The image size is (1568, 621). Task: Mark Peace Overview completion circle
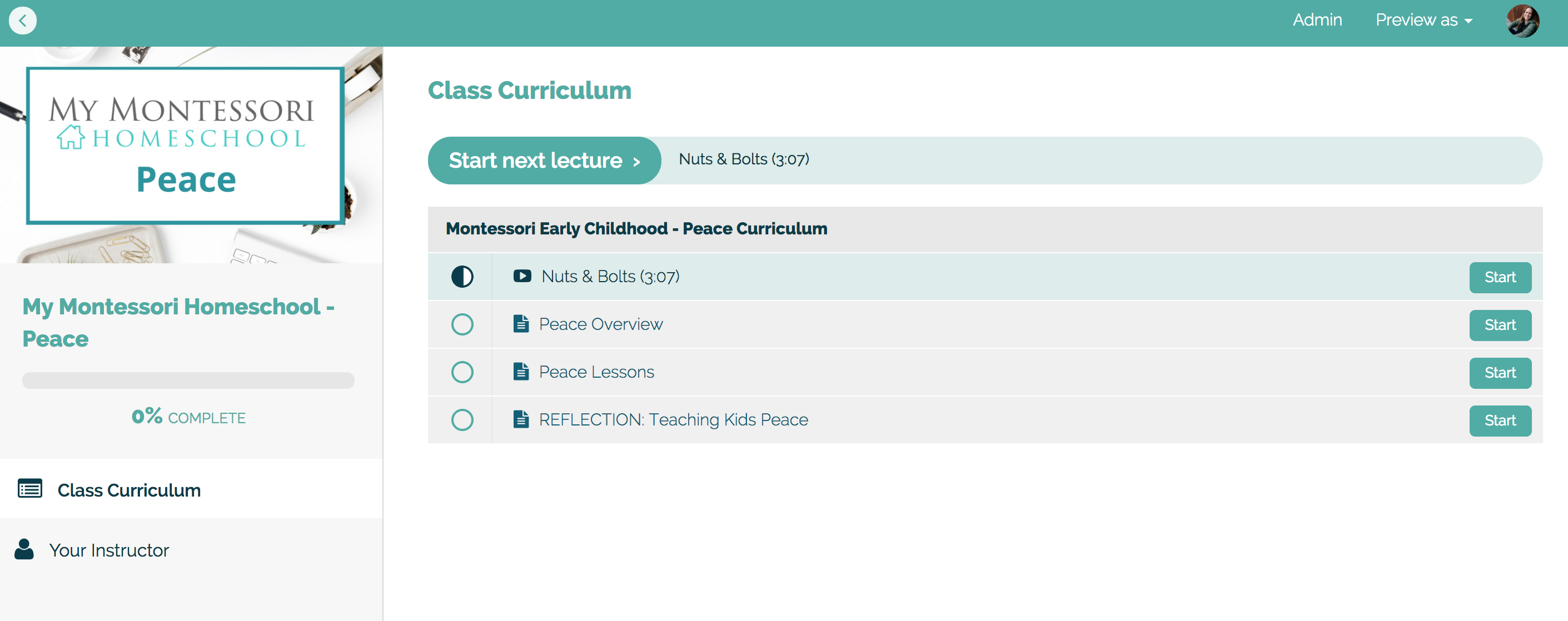pos(462,324)
